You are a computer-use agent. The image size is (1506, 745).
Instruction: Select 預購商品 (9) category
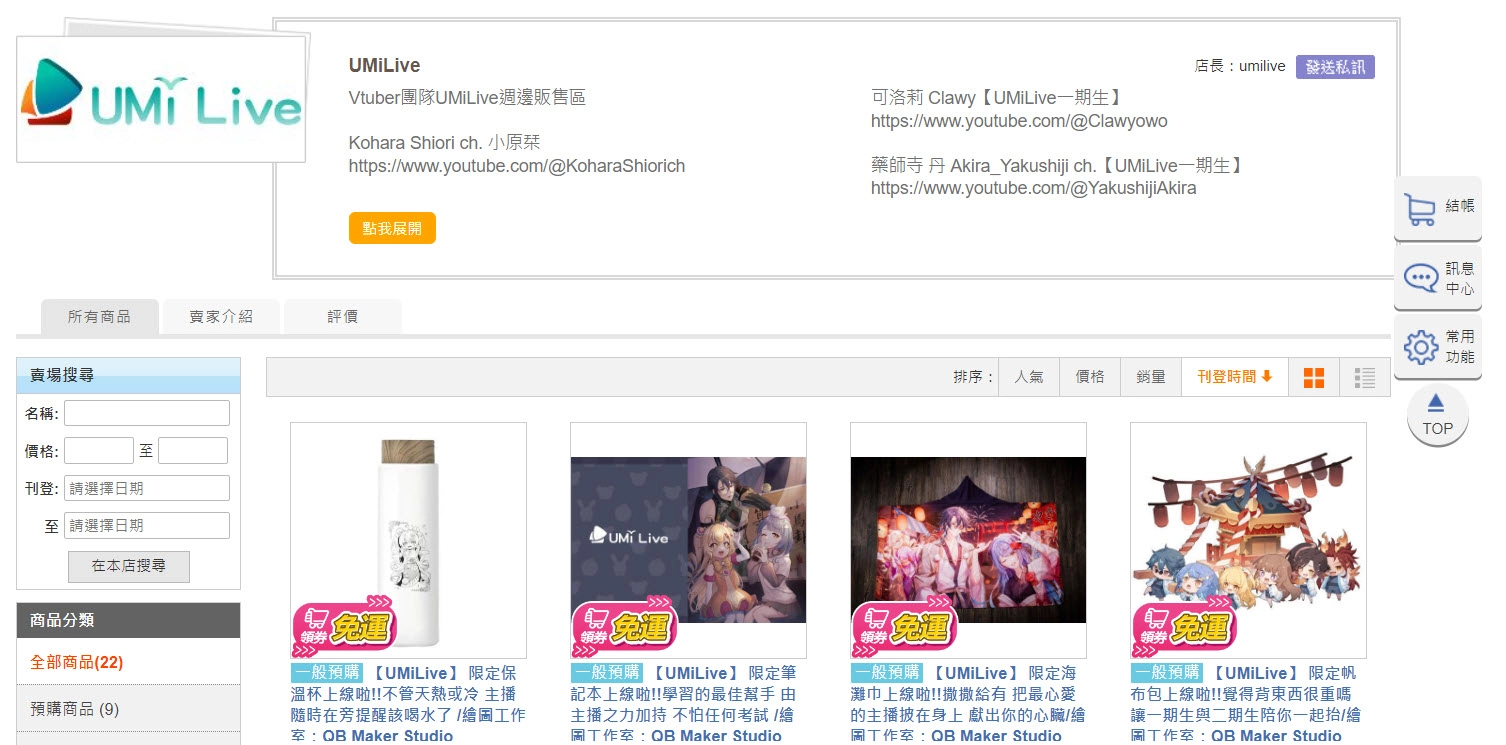tap(75, 709)
